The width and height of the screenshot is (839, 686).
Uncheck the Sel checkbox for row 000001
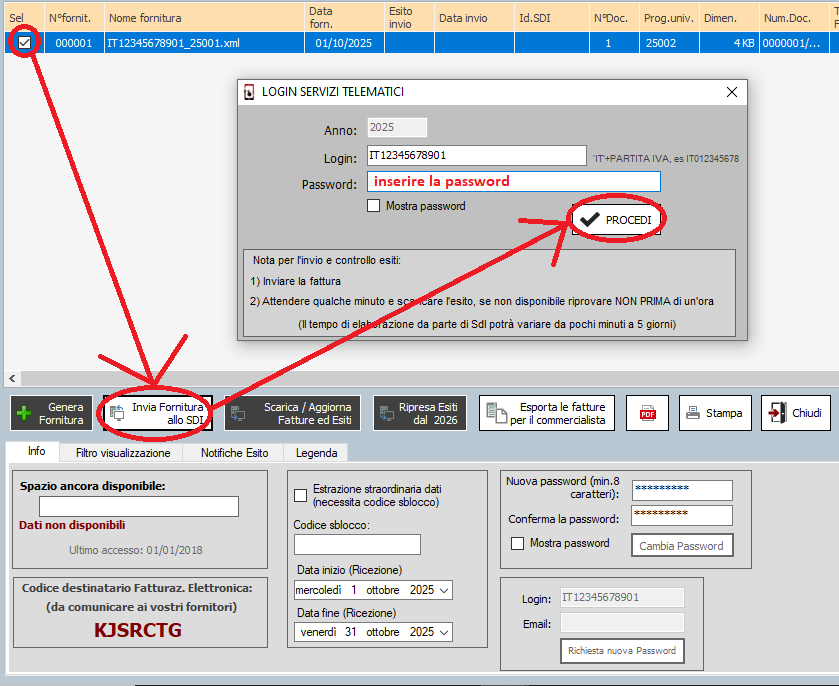coord(24,42)
